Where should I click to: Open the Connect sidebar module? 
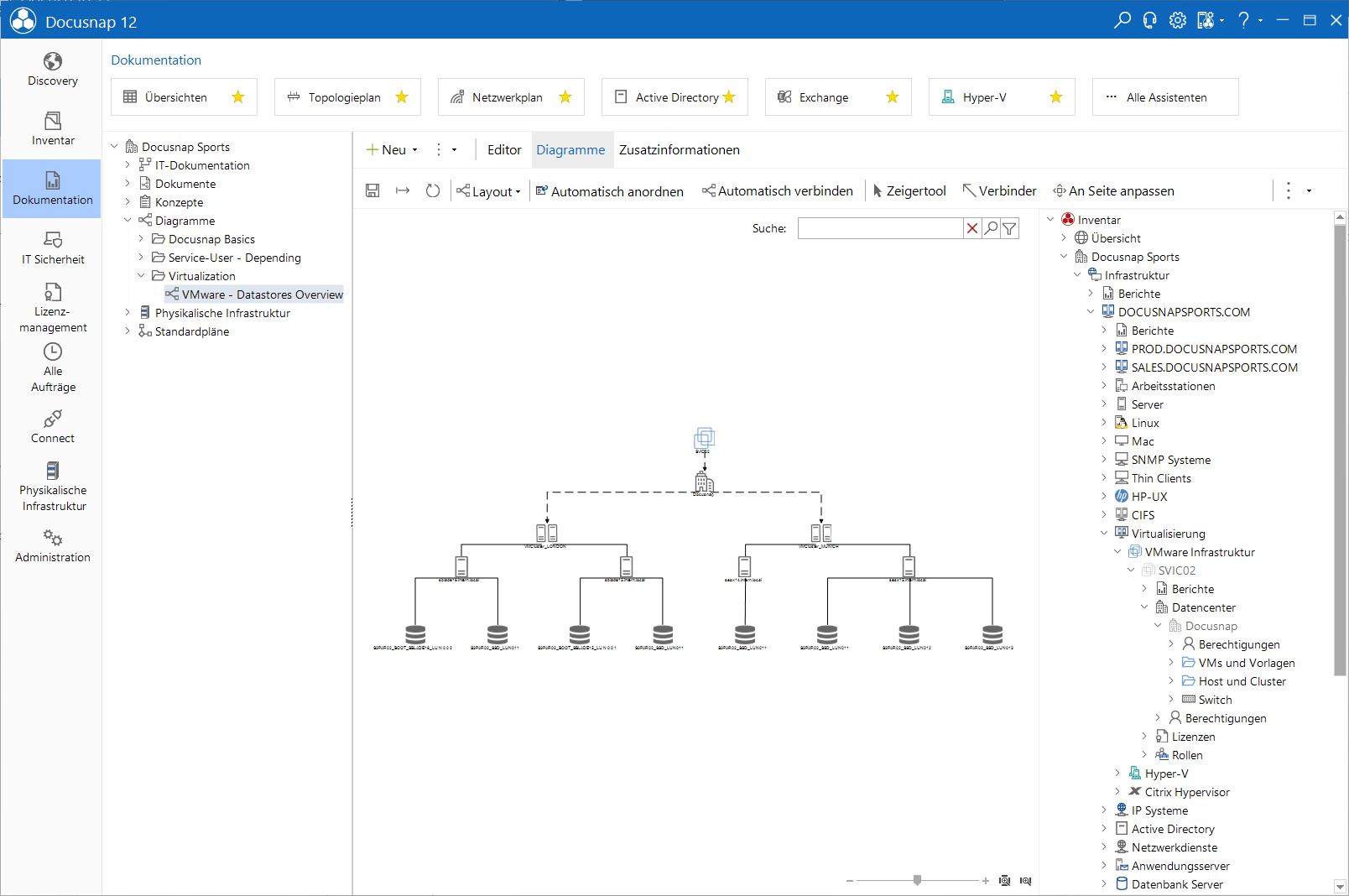[x=52, y=427]
